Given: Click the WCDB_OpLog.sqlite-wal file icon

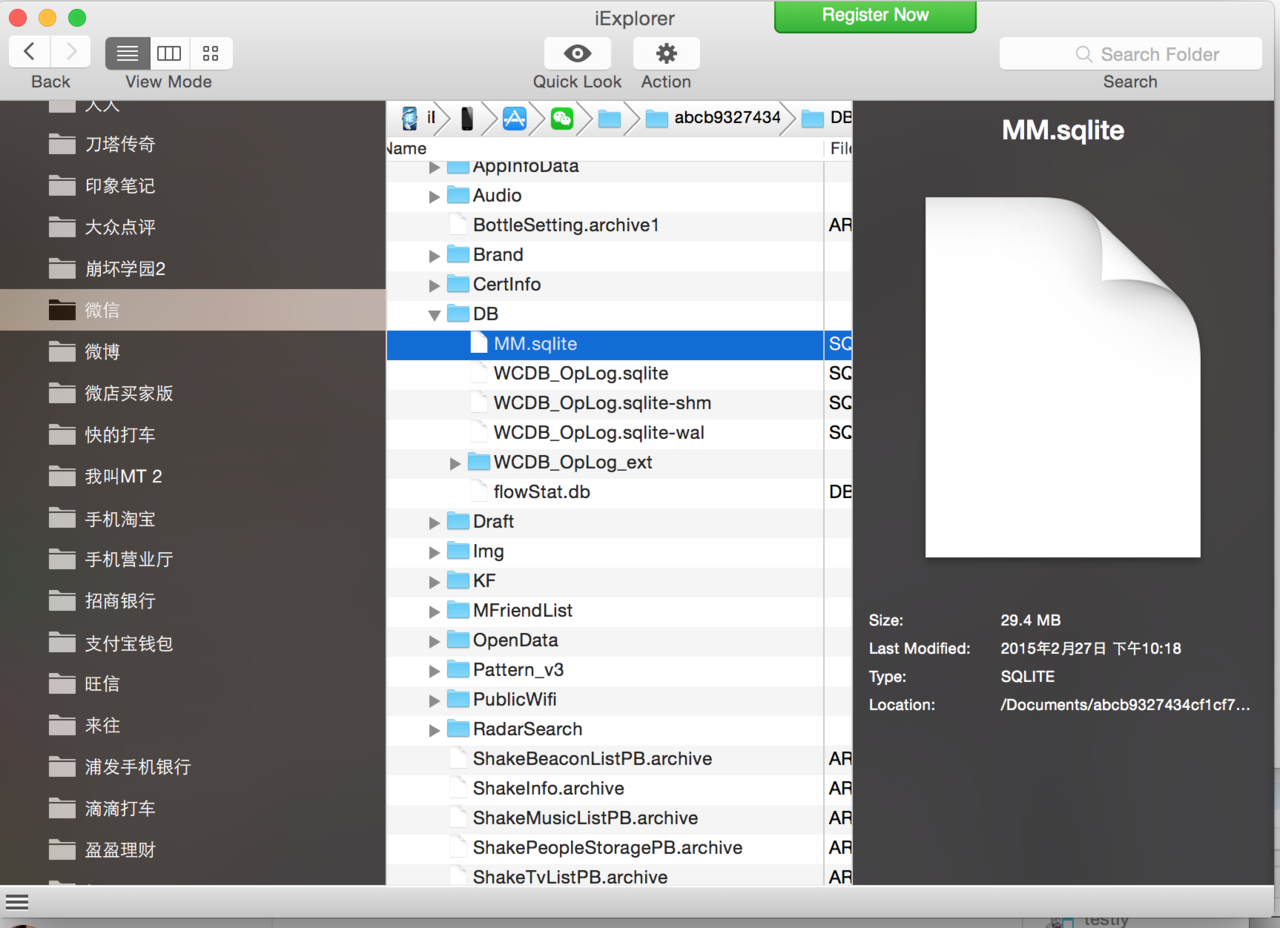Looking at the screenshot, I should click(478, 433).
